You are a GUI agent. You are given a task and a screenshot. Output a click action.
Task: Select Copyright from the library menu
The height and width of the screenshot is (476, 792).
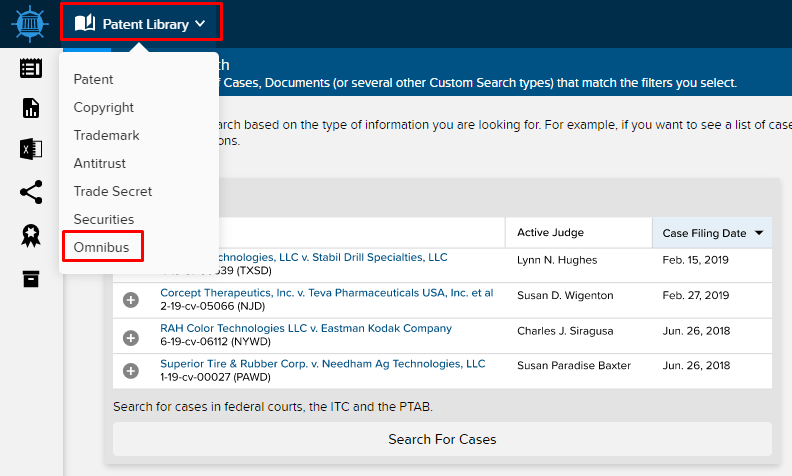click(x=104, y=107)
